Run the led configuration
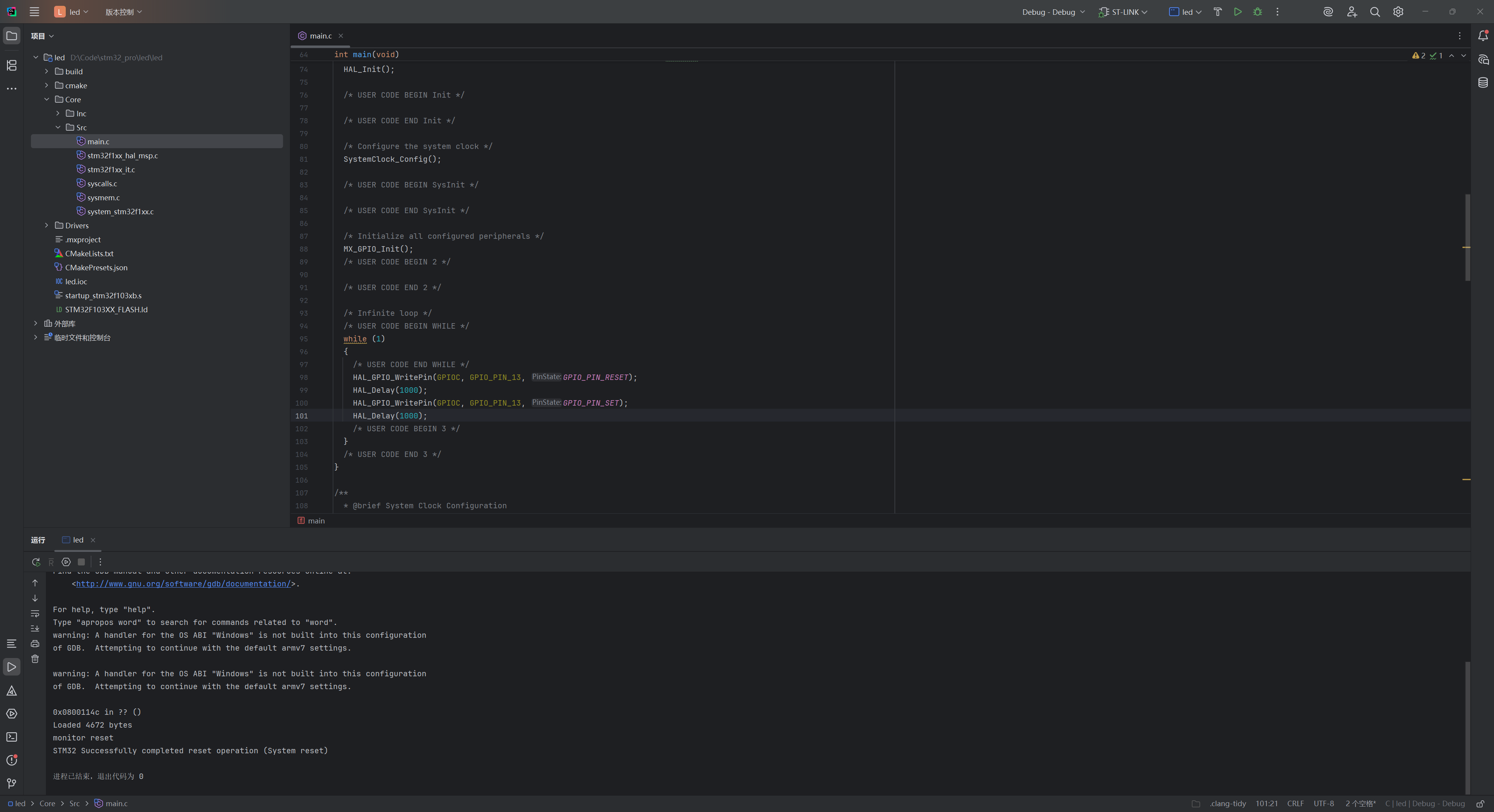 point(1238,12)
